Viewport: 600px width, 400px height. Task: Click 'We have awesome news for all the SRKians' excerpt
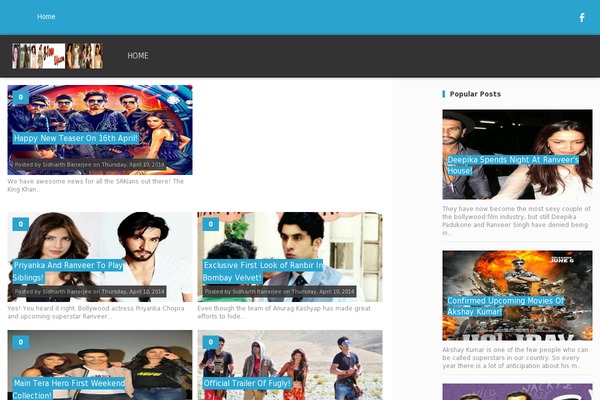[96, 185]
